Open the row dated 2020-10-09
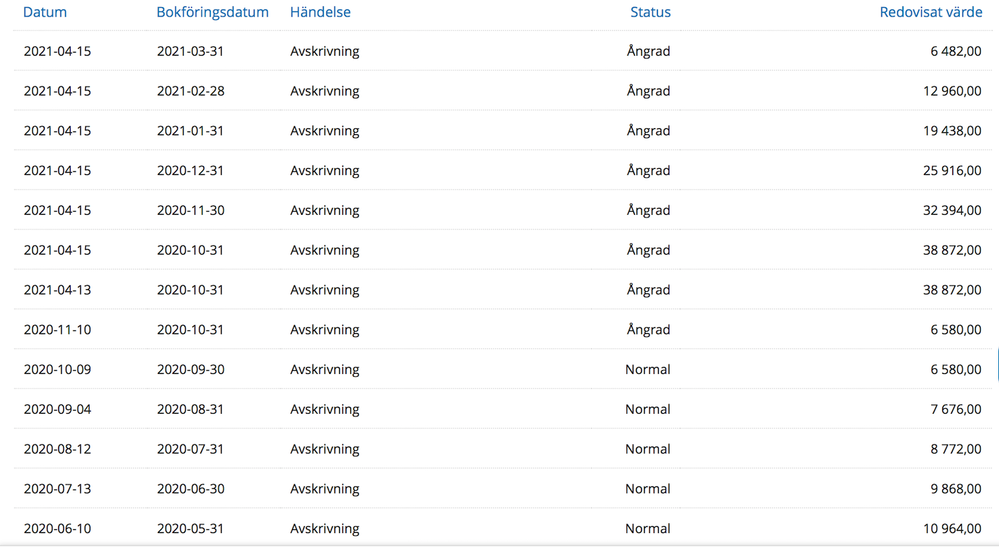The image size is (999, 551). (x=57, y=370)
